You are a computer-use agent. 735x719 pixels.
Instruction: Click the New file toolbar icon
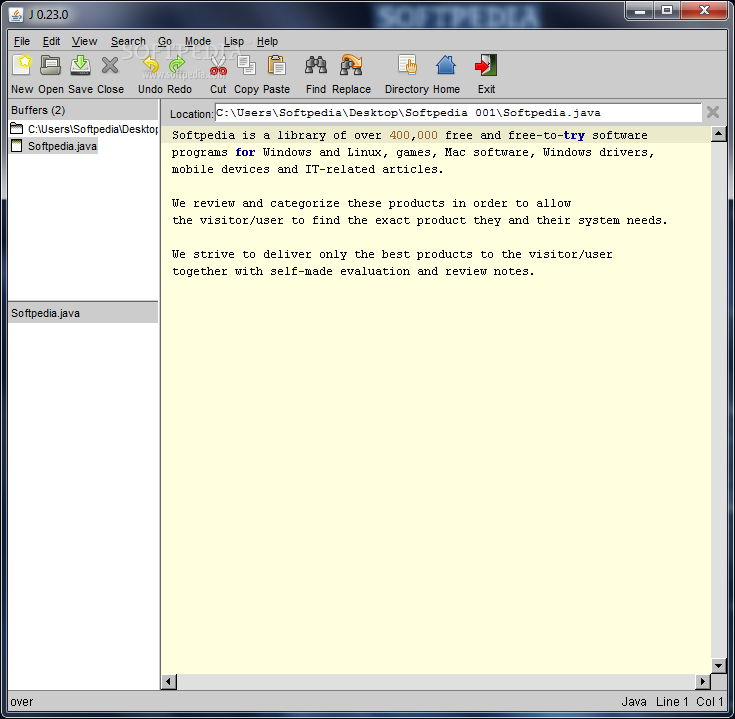click(x=22, y=65)
